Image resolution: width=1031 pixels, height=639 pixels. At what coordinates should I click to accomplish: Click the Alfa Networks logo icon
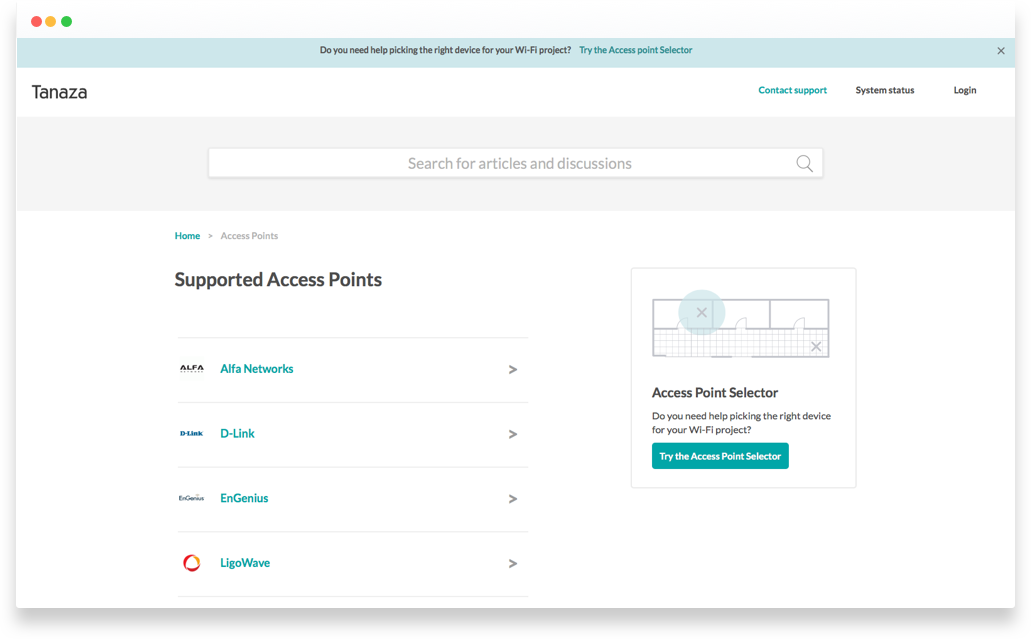click(191, 369)
